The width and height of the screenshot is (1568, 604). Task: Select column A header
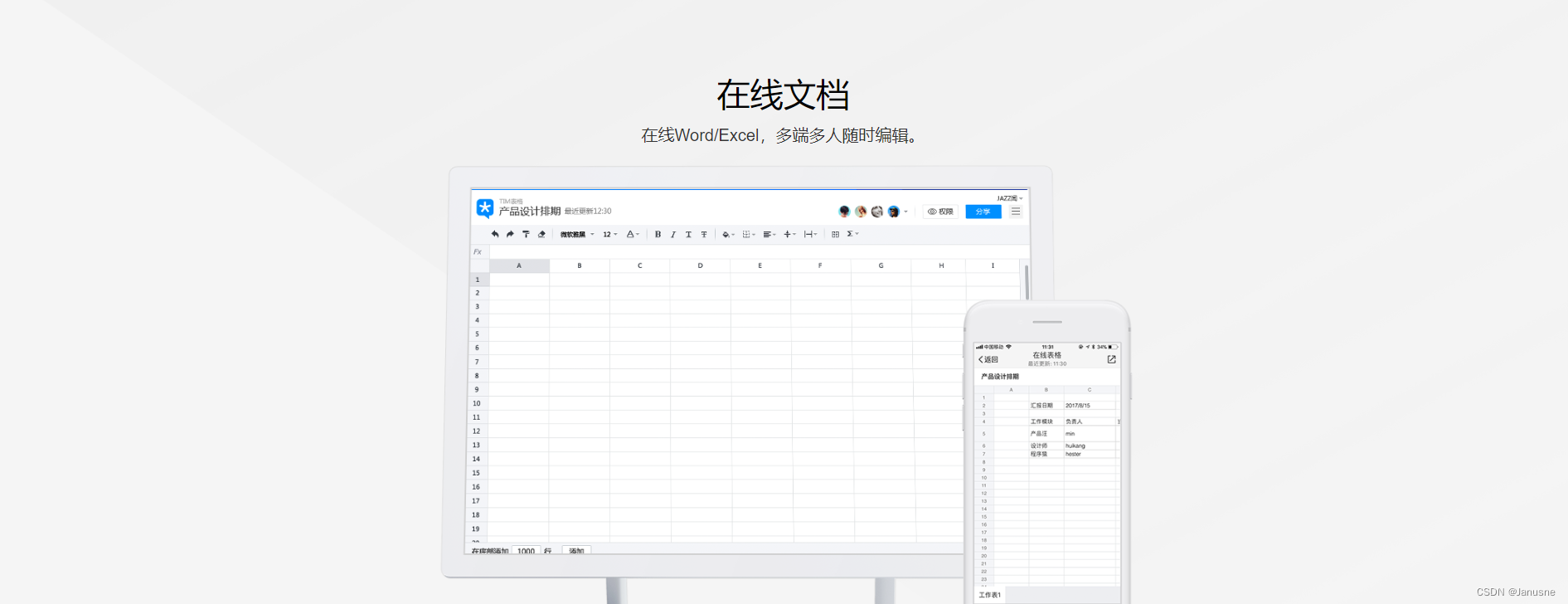pos(519,265)
